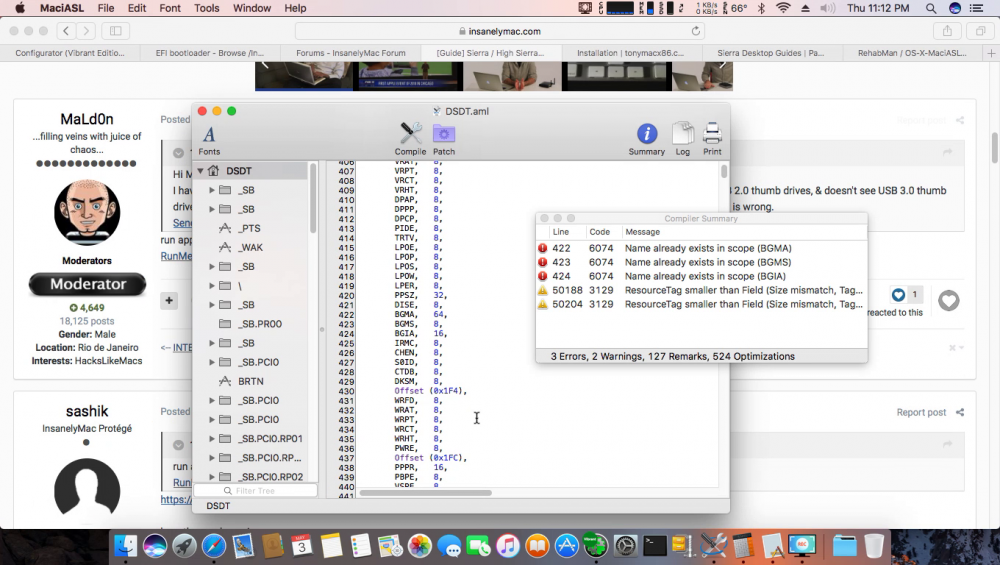Toggle Safari's sidebar button
The image size is (1000, 565).
(115, 31)
